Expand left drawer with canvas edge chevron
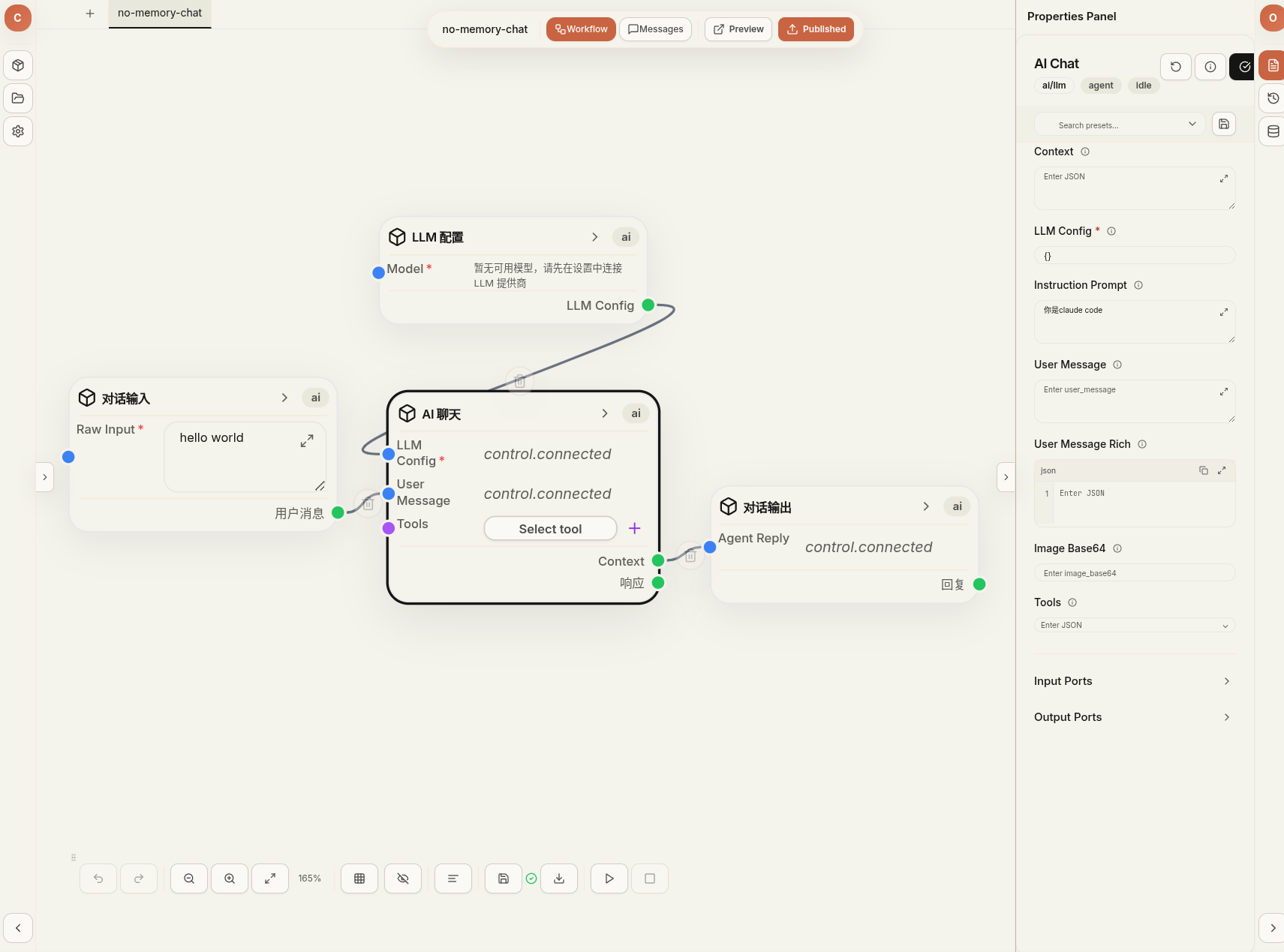This screenshot has width=1284, height=952. 45,477
